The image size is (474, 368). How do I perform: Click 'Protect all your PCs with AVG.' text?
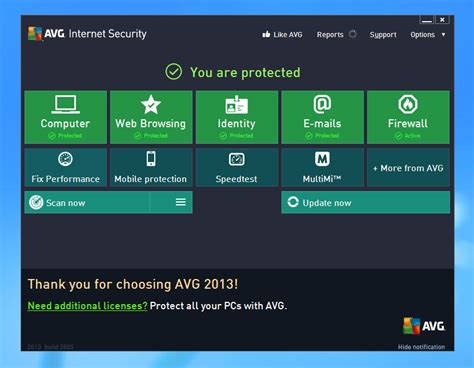pyautogui.click(x=218, y=306)
